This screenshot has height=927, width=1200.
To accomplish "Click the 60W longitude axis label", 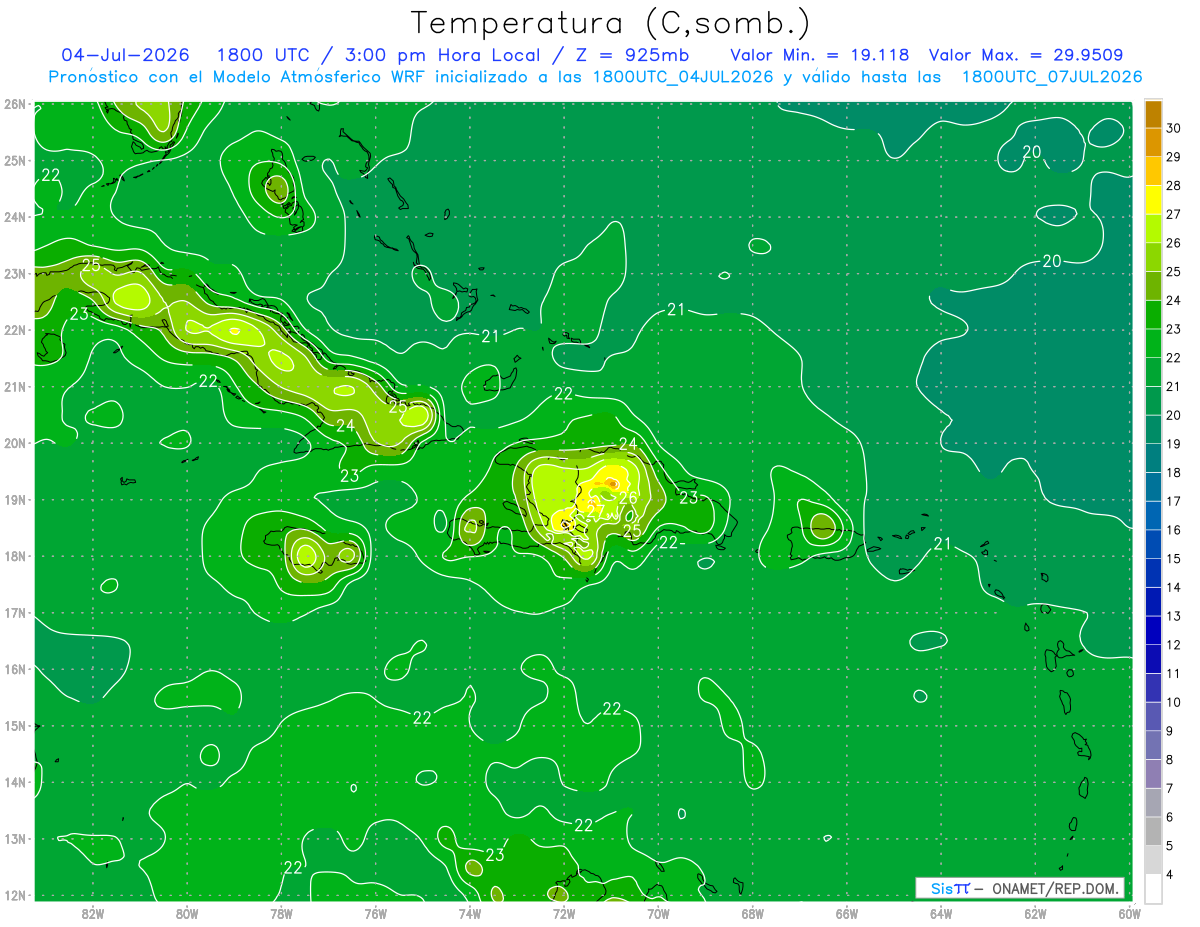I will pos(1130,913).
